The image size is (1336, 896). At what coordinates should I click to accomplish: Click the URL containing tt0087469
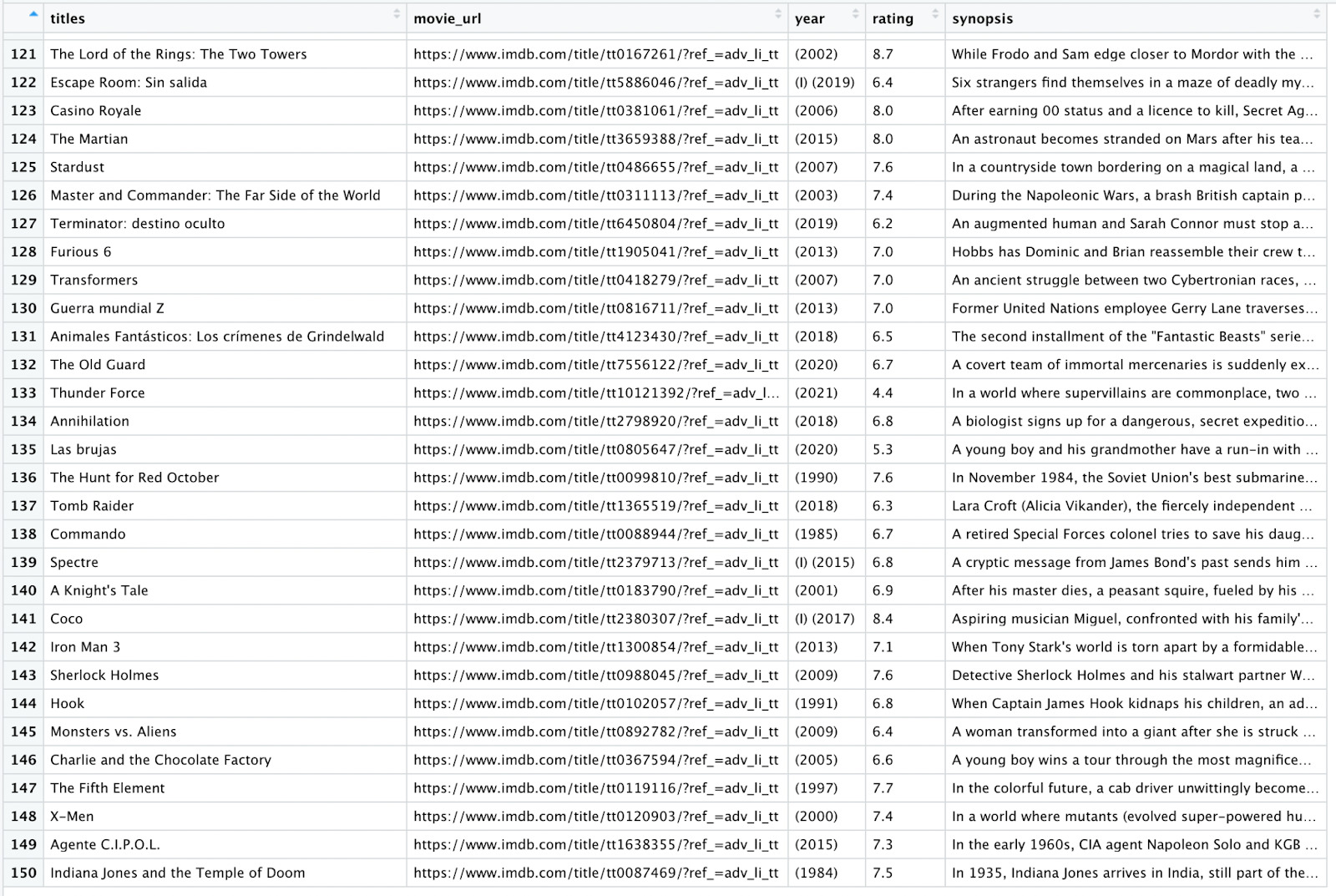596,873
